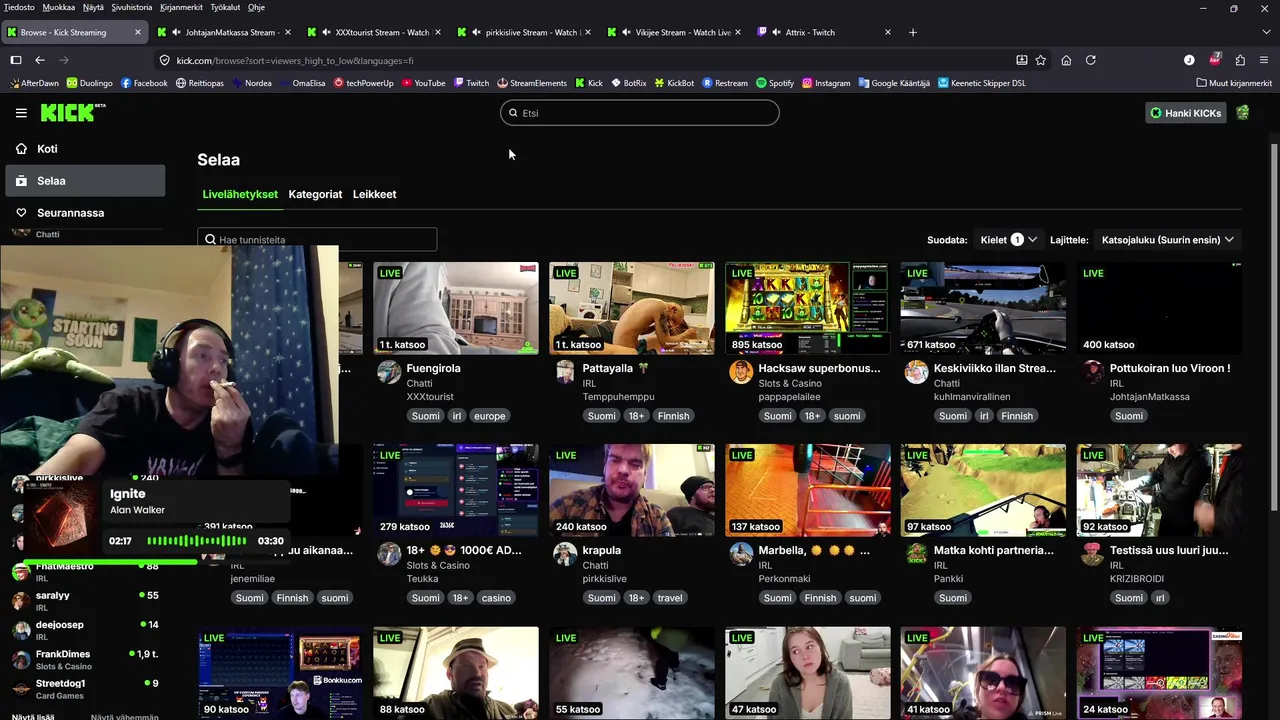Image resolution: width=1280 pixels, height=720 pixels.
Task: Click the Hanki KICKs button
Action: click(1186, 113)
